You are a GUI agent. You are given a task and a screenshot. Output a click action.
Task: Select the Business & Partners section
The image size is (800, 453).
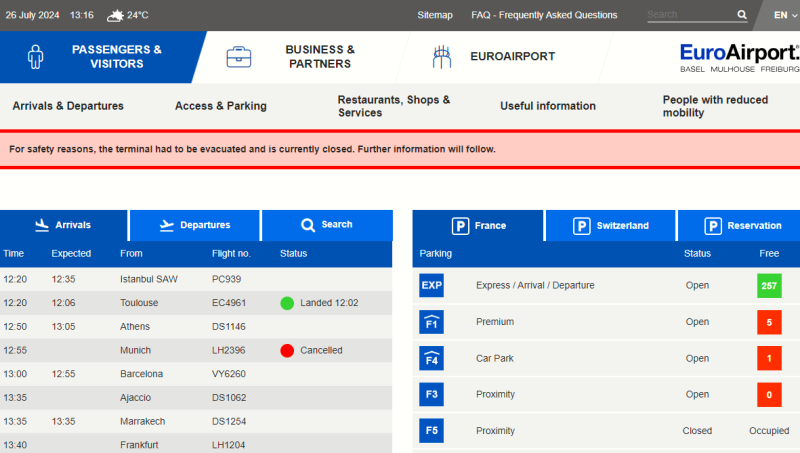pos(290,57)
